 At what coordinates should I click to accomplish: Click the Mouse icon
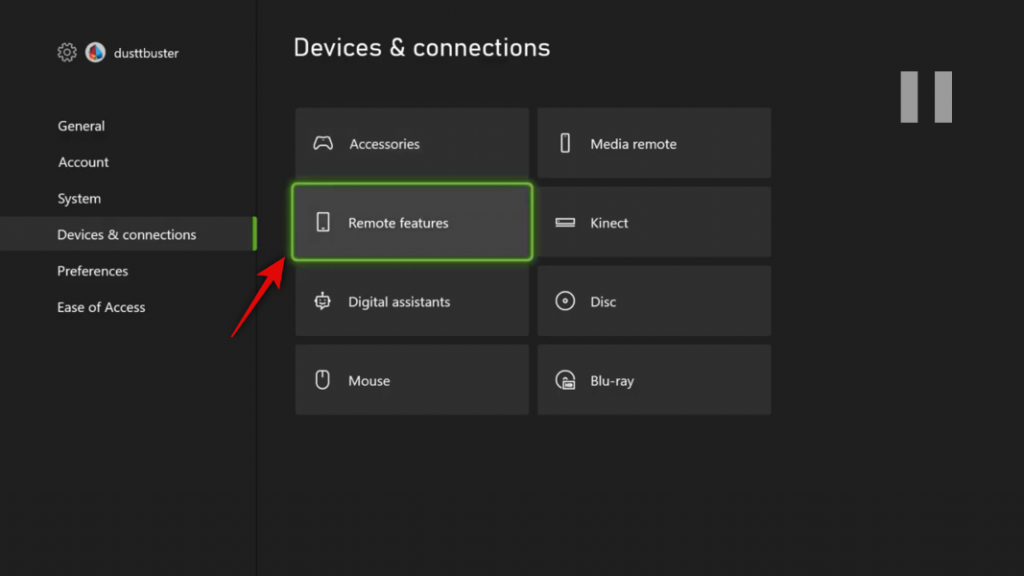point(321,380)
